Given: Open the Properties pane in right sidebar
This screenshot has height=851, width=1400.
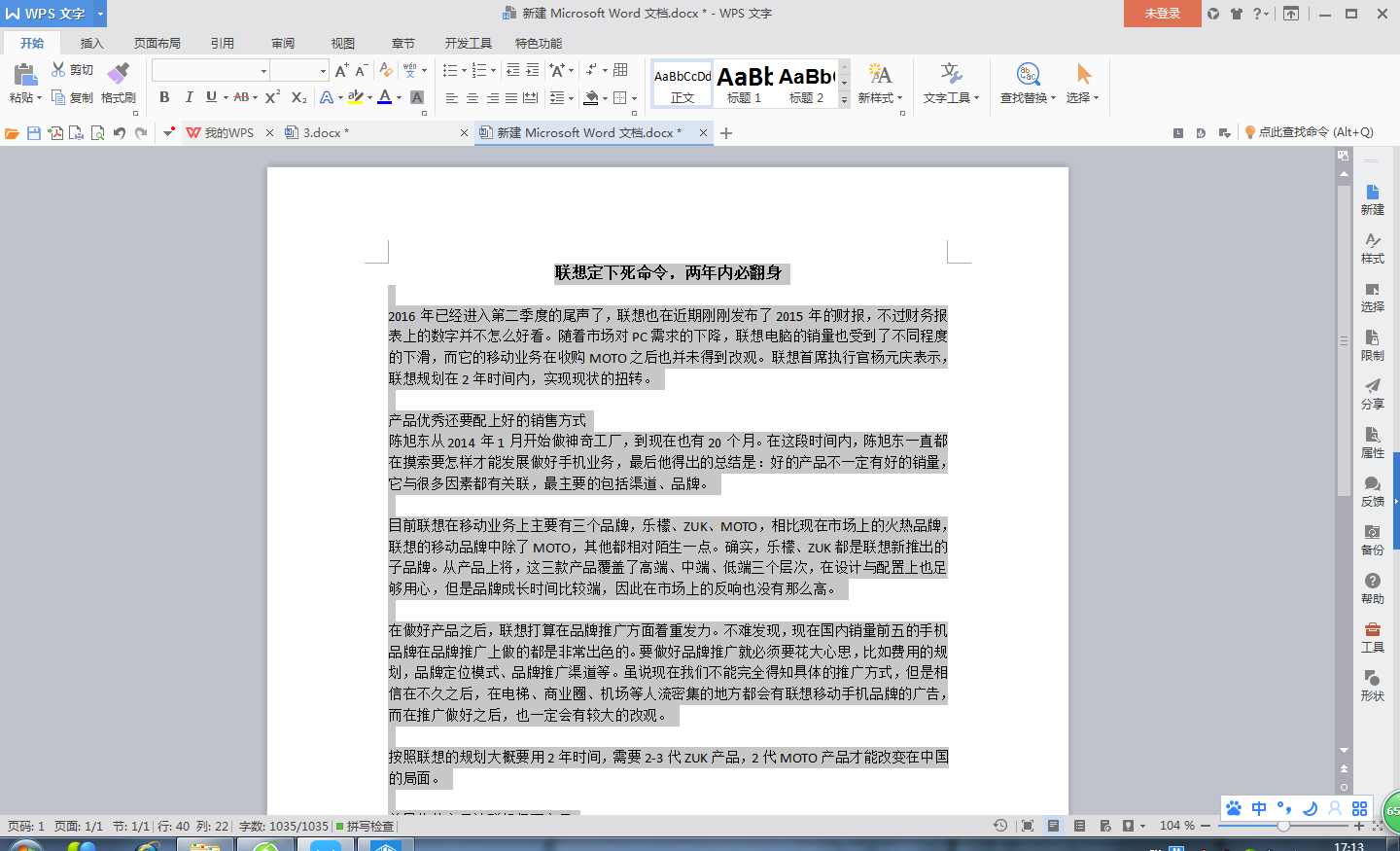Looking at the screenshot, I should [1372, 443].
